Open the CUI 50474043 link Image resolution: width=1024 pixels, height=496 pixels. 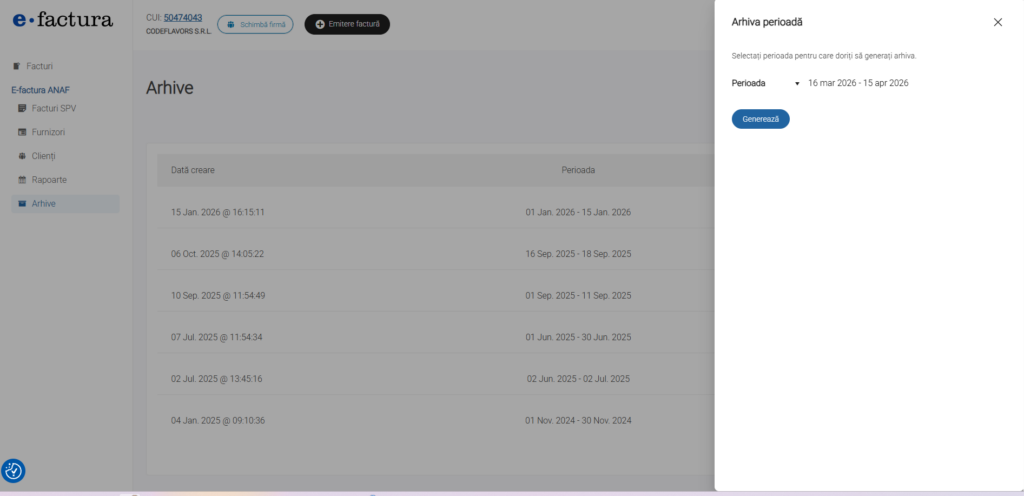pyautogui.click(x=183, y=17)
